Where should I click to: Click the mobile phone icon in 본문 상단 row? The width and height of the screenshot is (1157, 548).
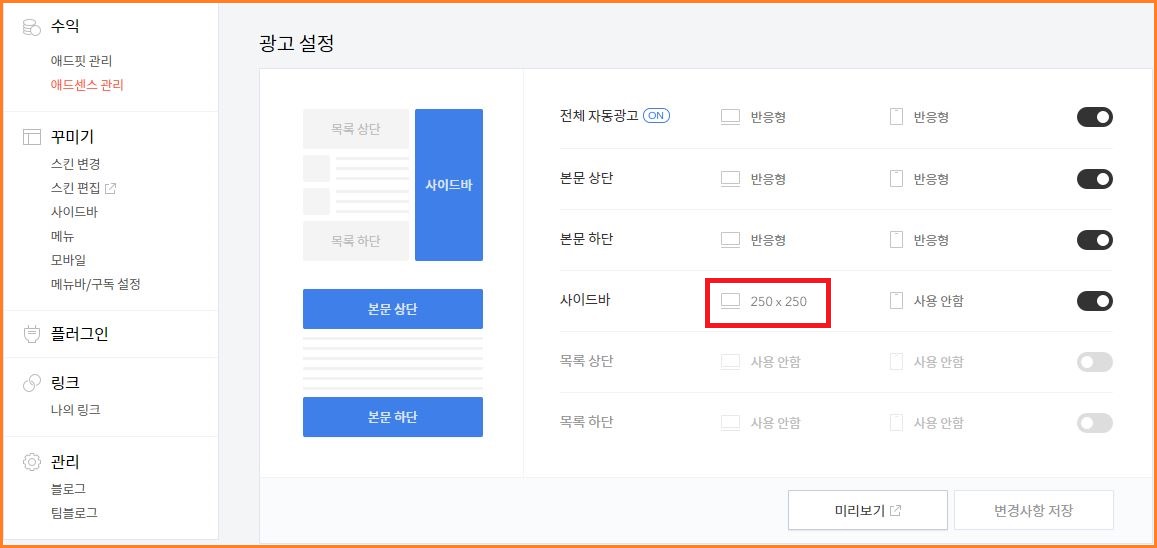(897, 178)
